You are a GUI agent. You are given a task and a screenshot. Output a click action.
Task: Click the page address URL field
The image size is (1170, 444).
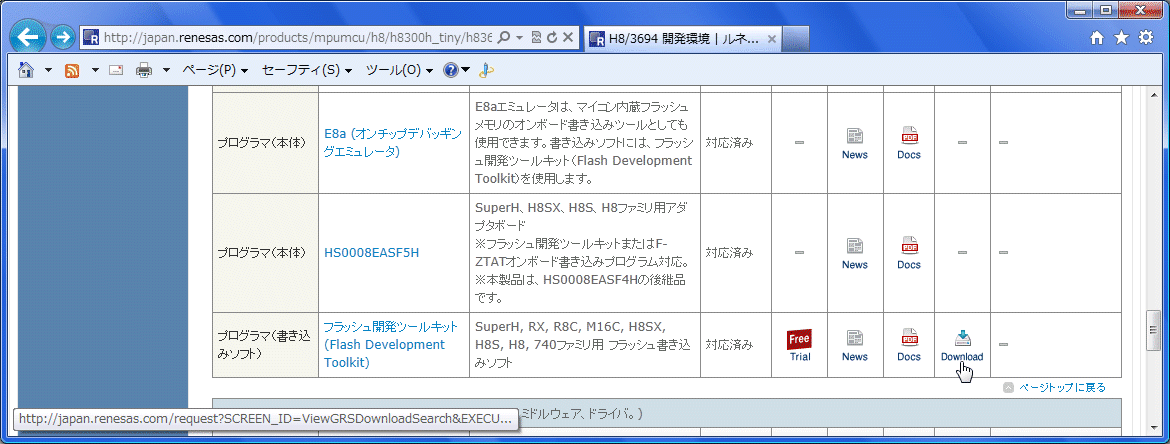tap(297, 37)
